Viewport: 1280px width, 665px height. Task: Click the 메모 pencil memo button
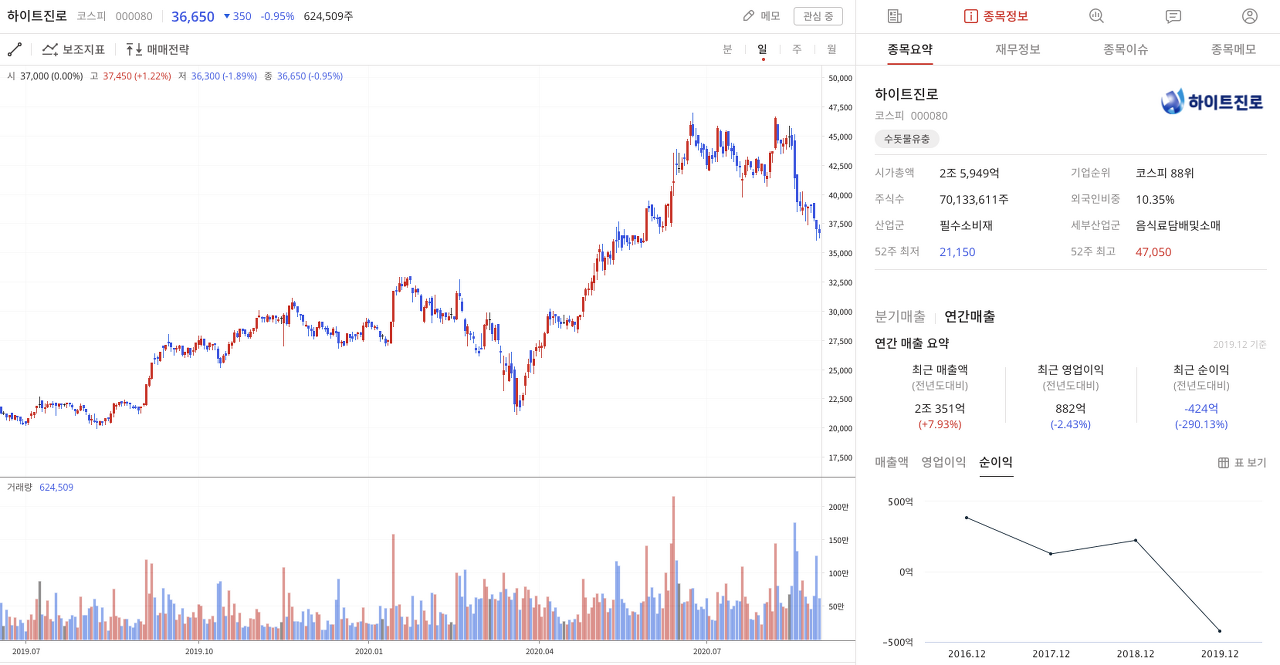click(761, 16)
